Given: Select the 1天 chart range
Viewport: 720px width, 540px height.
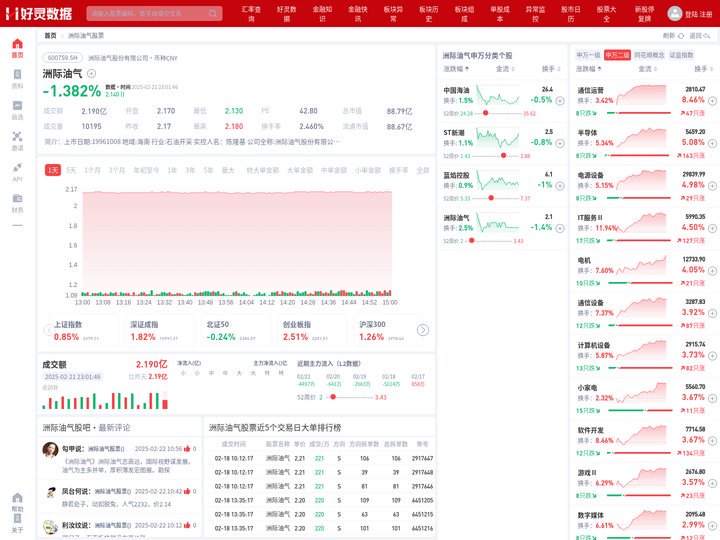Looking at the screenshot, I should coord(53,170).
